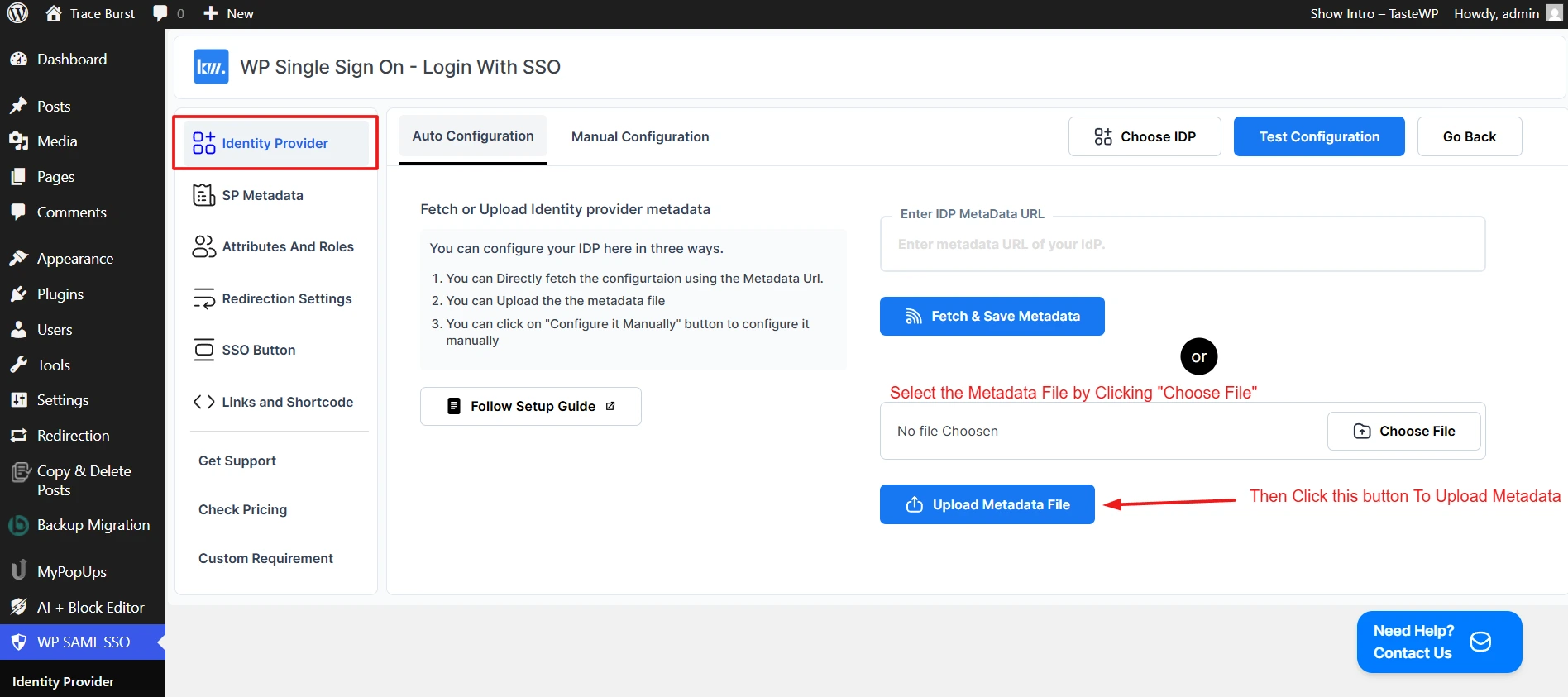This screenshot has width=1568, height=697.
Task: Click the Posts pin icon
Action: click(x=18, y=106)
